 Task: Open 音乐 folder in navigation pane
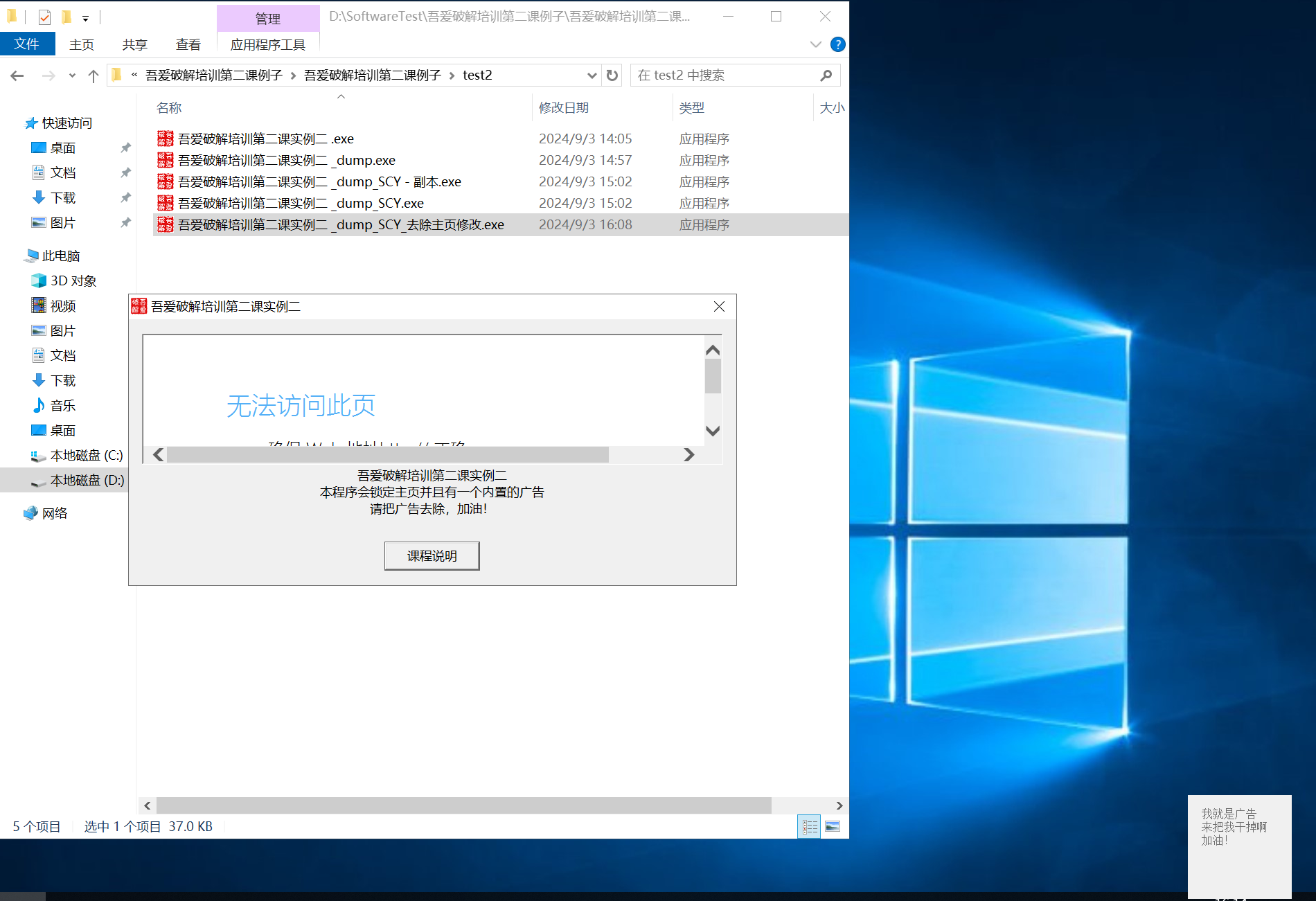point(62,405)
